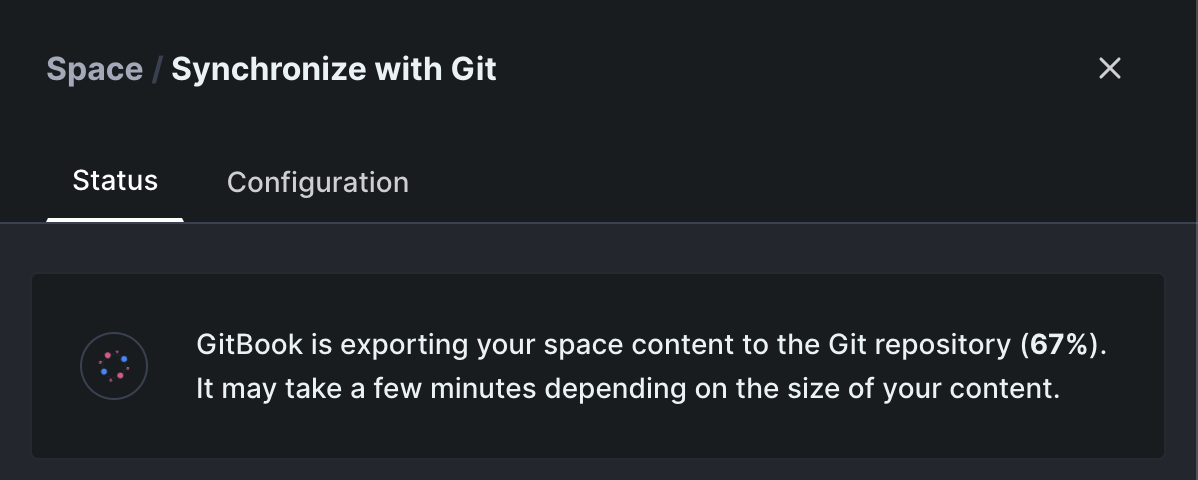Close the Synchronize with Git dialog

1110,68
